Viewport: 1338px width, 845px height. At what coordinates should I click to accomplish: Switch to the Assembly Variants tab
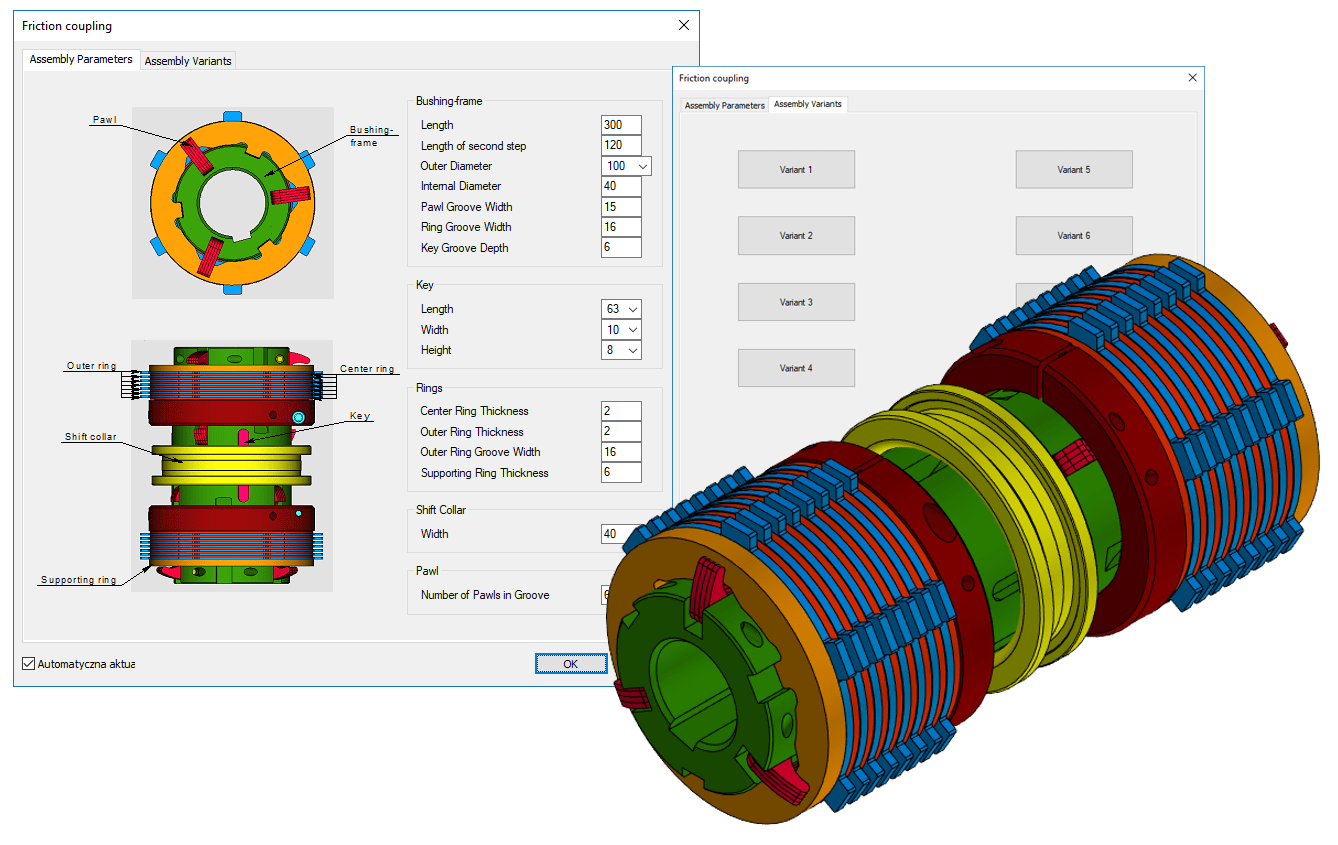188,60
